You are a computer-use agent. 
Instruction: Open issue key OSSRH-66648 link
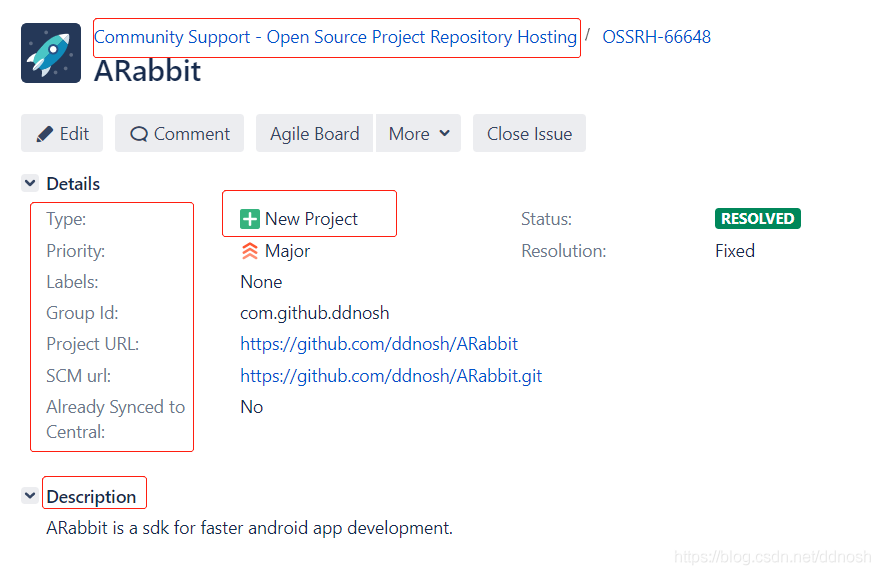[656, 37]
